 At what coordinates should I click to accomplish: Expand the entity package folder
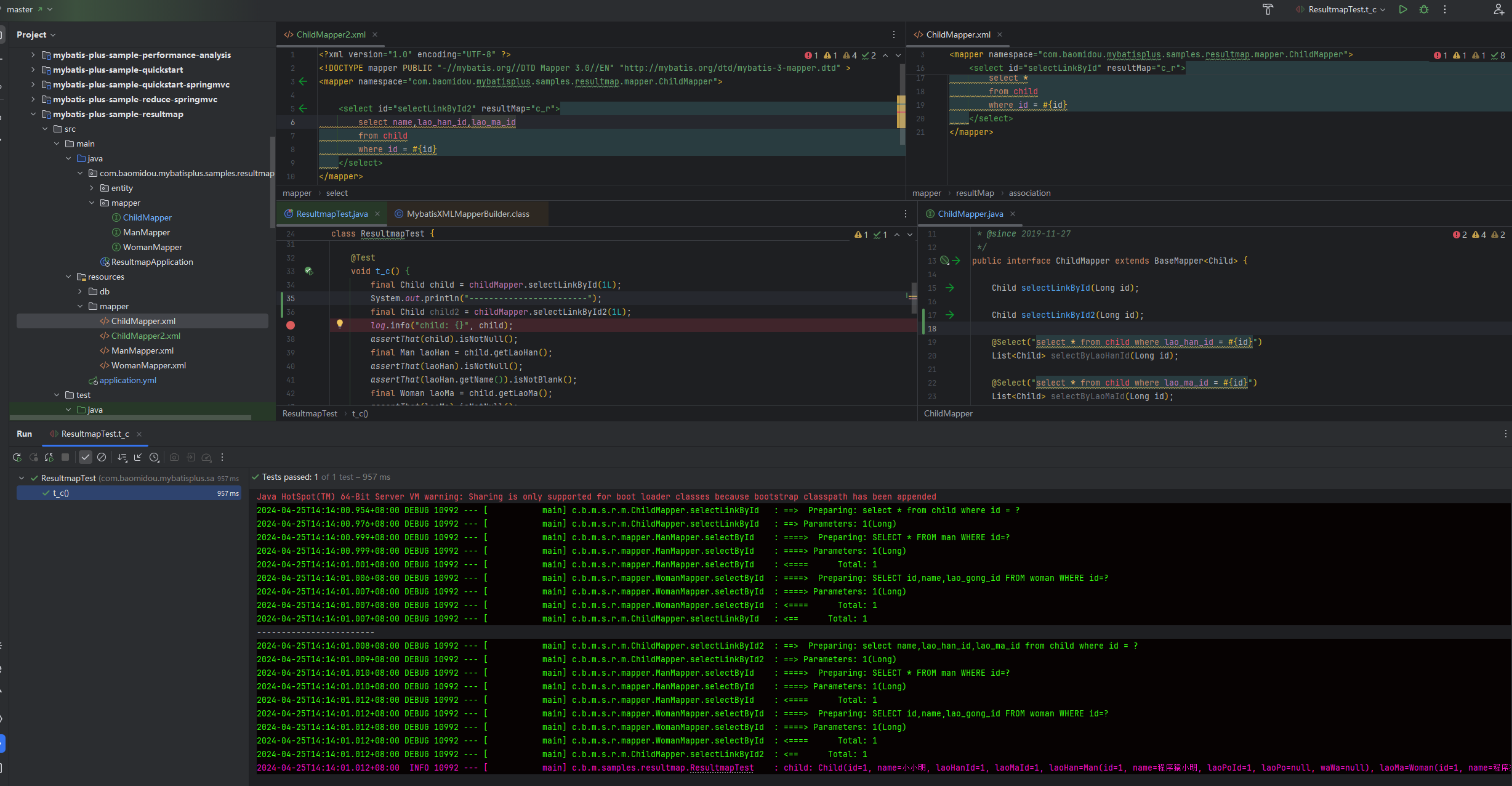point(92,188)
